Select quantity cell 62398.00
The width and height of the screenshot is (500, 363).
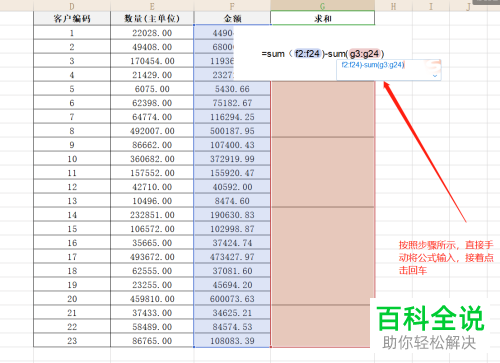(152, 103)
